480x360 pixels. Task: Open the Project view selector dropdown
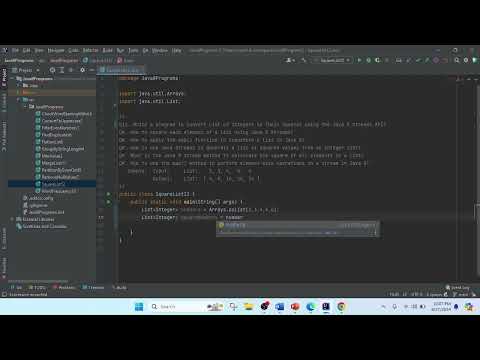coord(26,70)
